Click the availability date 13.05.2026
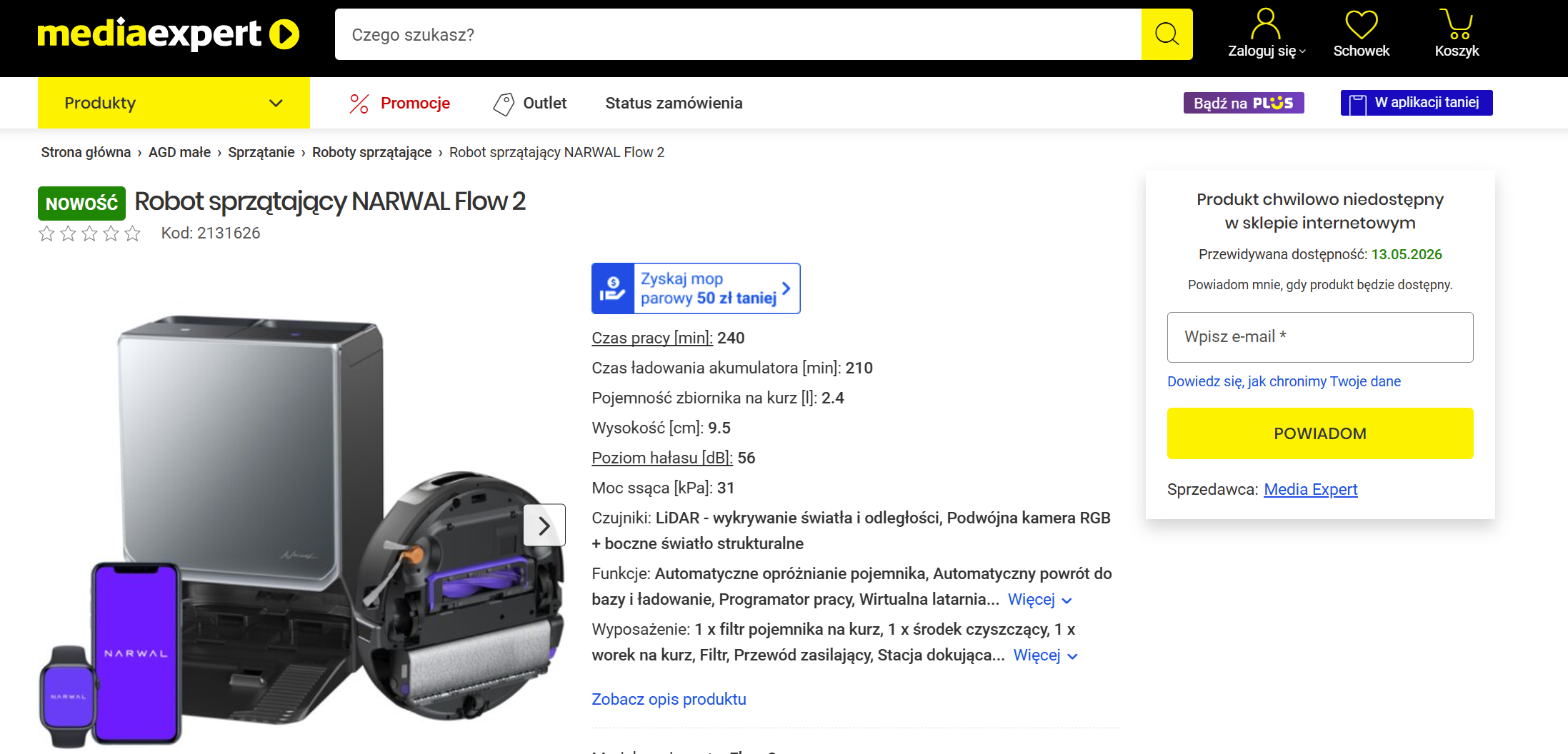Image resolution: width=1568 pixels, height=754 pixels. point(1407,254)
